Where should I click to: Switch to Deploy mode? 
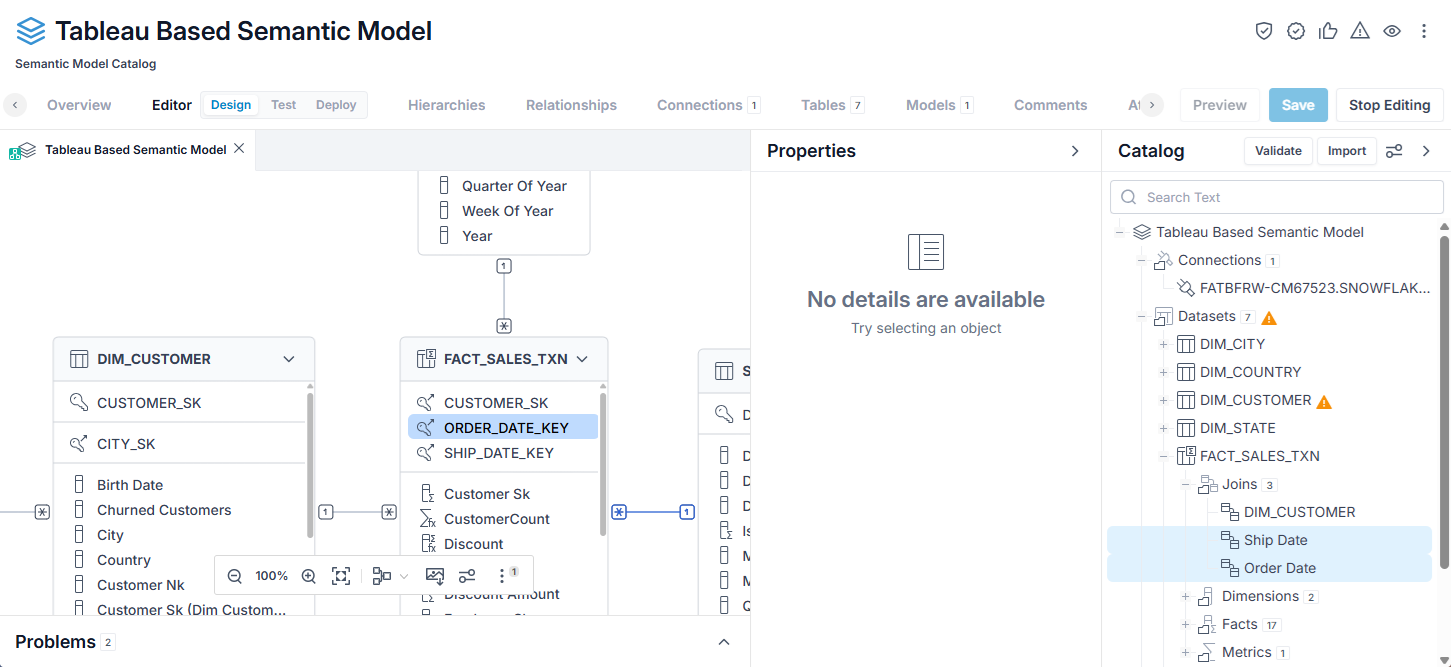[x=336, y=105]
